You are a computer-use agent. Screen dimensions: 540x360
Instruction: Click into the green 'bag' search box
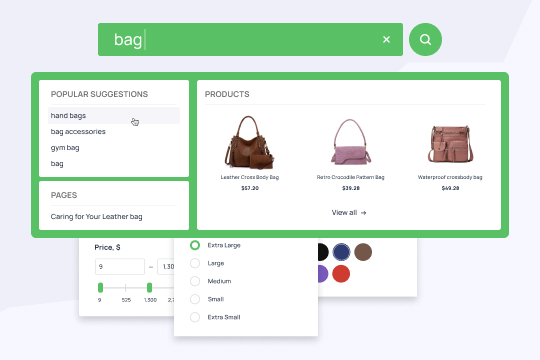point(250,40)
